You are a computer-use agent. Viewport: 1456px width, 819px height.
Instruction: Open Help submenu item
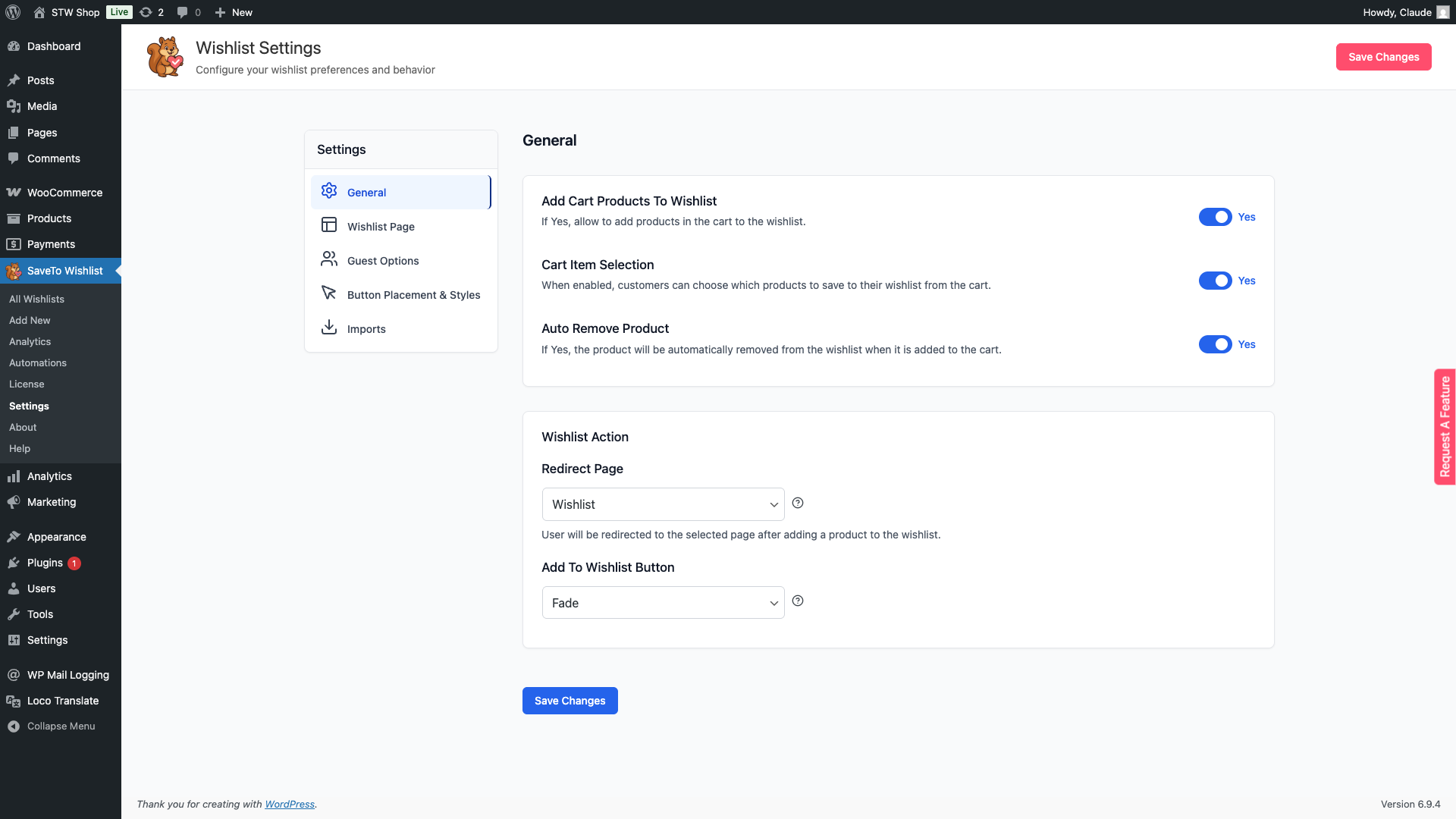20,448
